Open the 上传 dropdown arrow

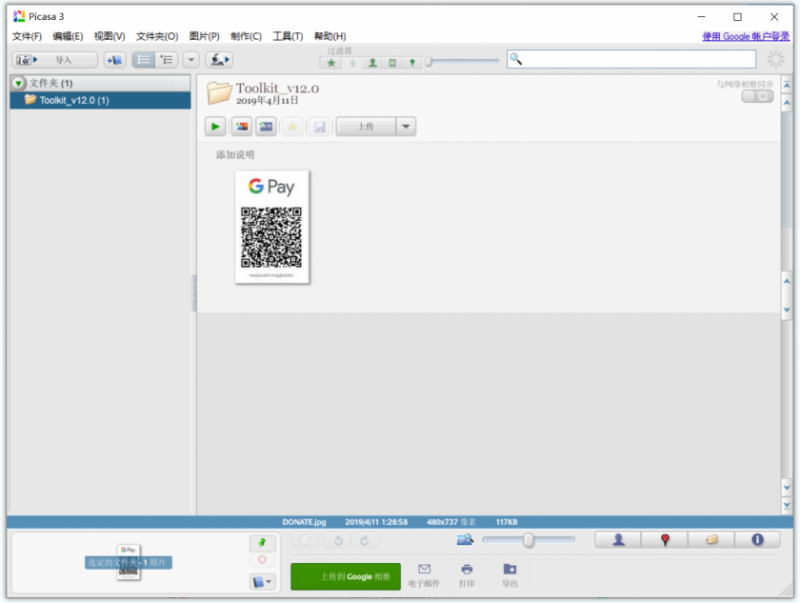(406, 127)
